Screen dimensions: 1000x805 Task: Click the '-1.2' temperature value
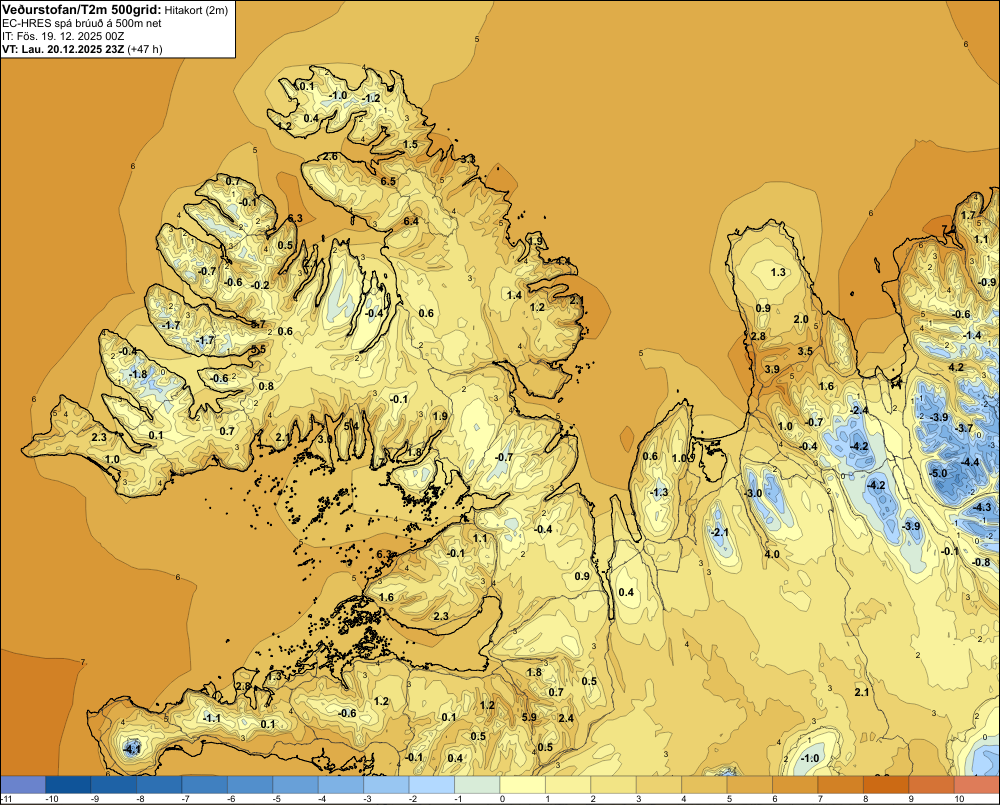click(x=371, y=98)
